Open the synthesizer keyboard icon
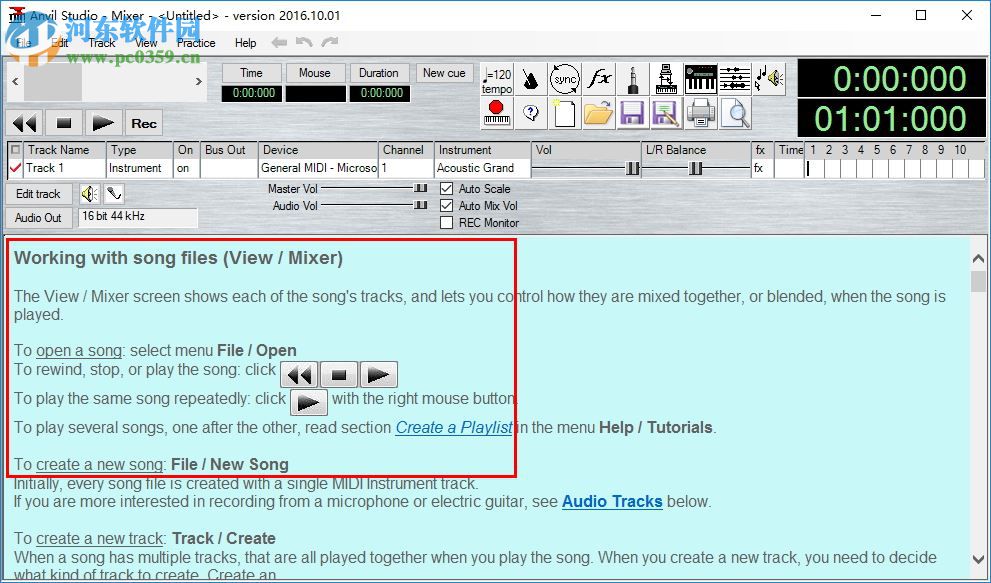Viewport: 991px width, 583px height. tap(700, 80)
